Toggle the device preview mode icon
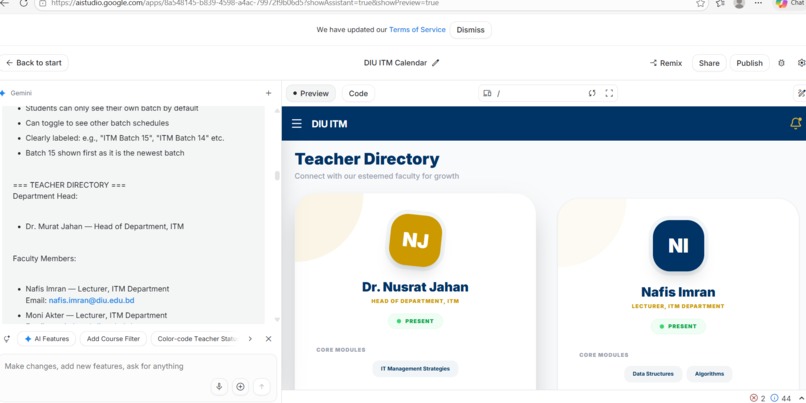The height and width of the screenshot is (403, 806). click(x=487, y=93)
